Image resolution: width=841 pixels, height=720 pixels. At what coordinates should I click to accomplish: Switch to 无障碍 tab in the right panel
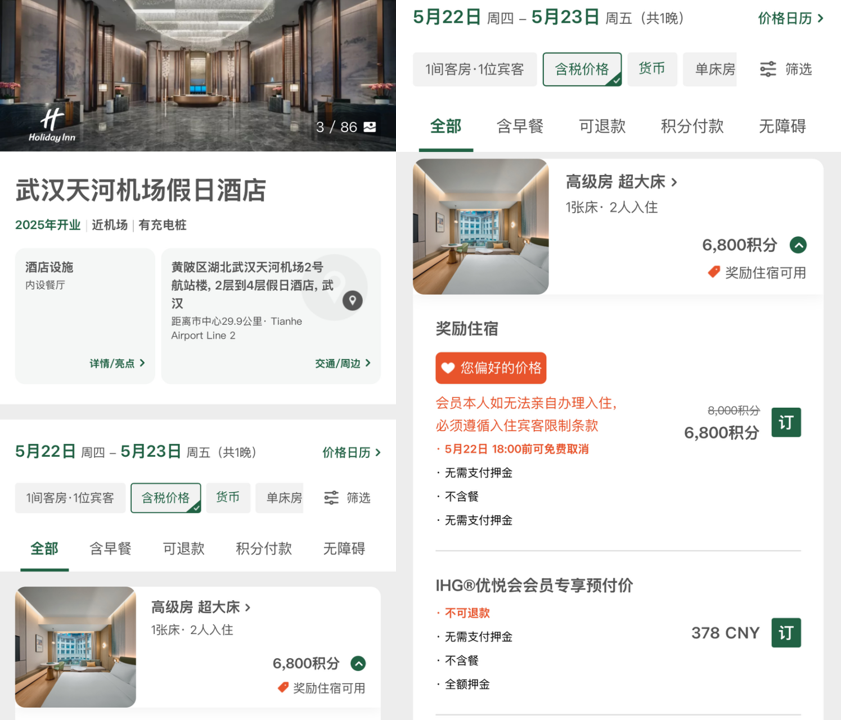(x=782, y=127)
